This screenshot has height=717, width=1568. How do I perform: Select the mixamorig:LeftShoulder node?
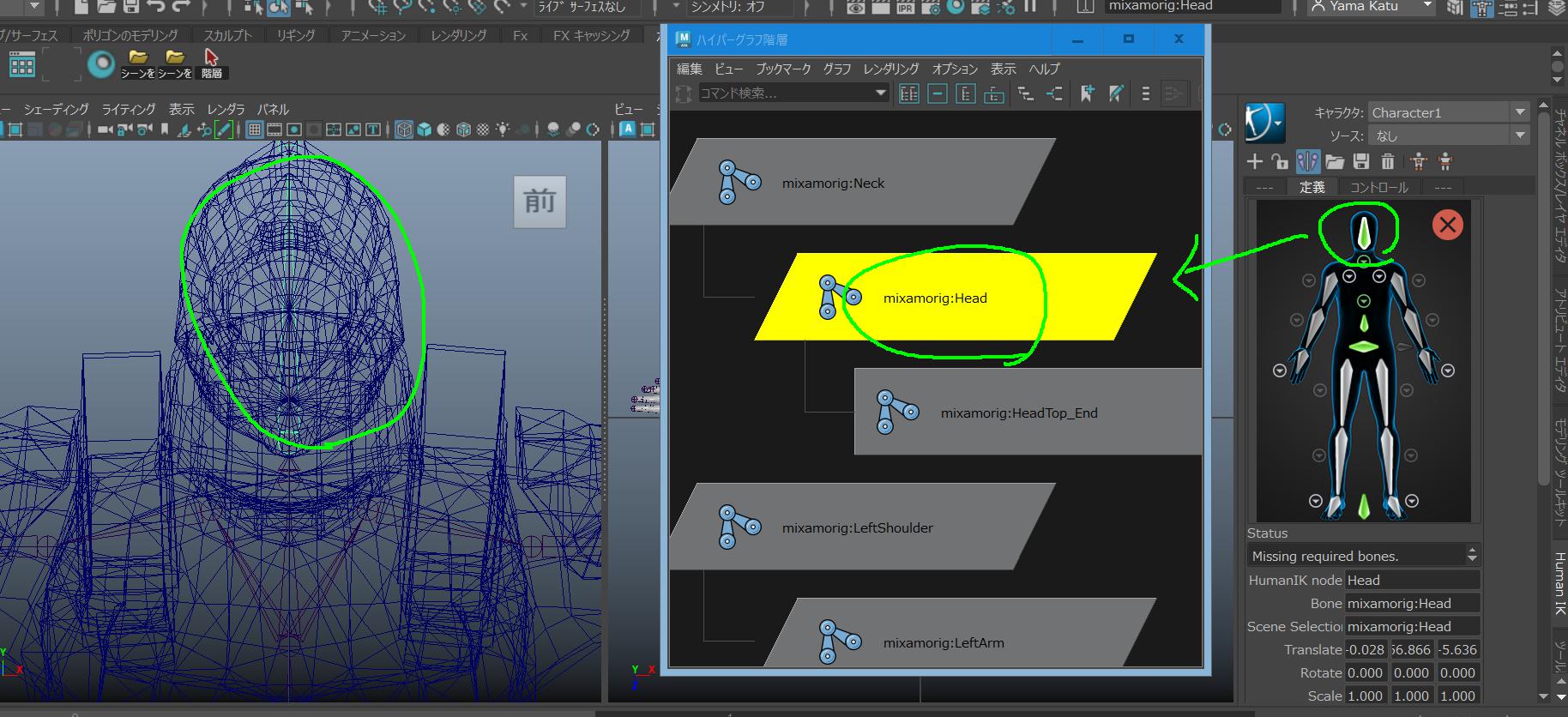point(862,527)
